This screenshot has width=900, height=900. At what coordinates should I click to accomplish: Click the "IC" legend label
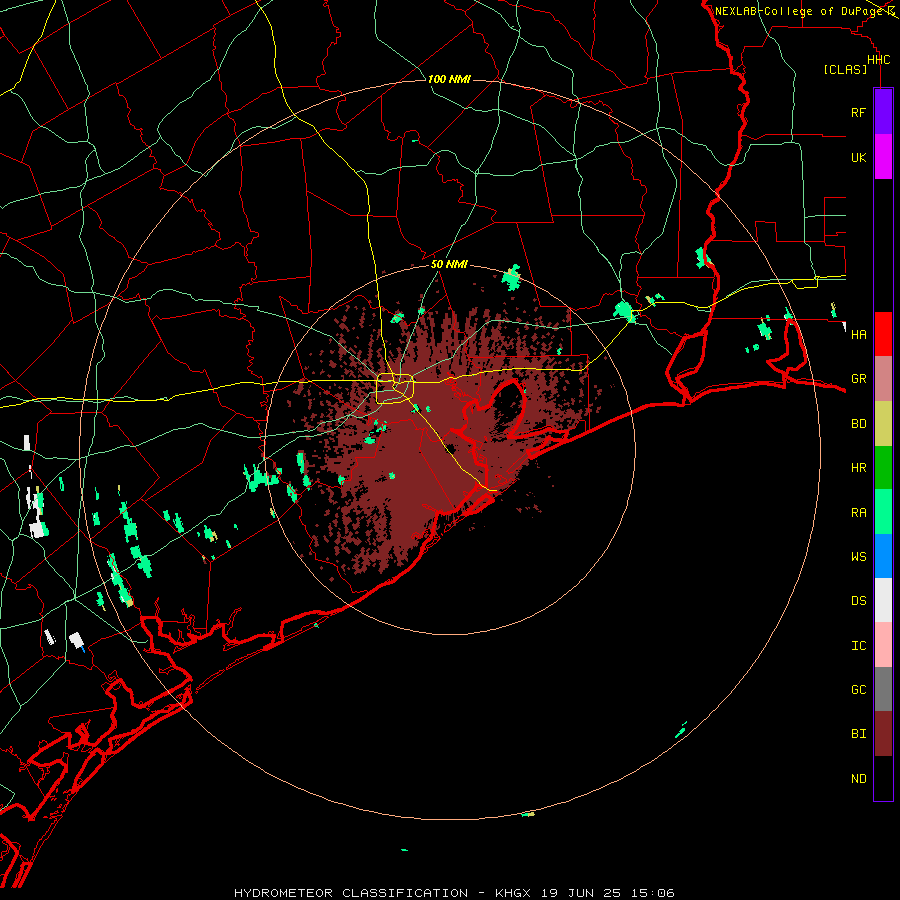click(x=858, y=646)
